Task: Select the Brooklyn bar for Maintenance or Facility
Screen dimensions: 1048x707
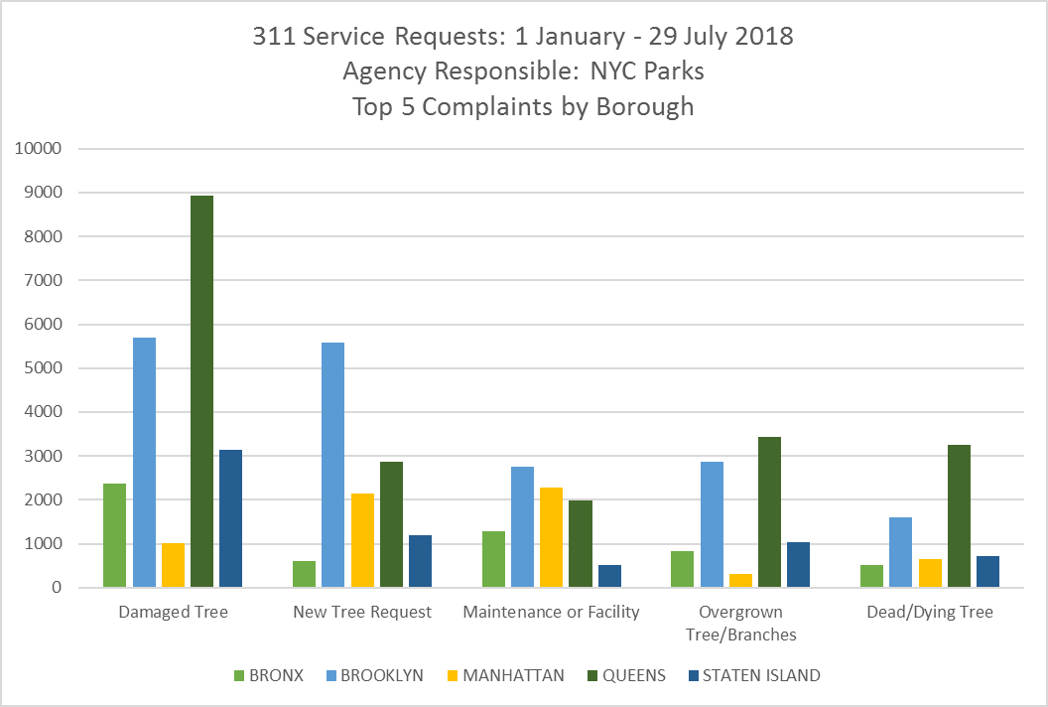Action: 523,527
